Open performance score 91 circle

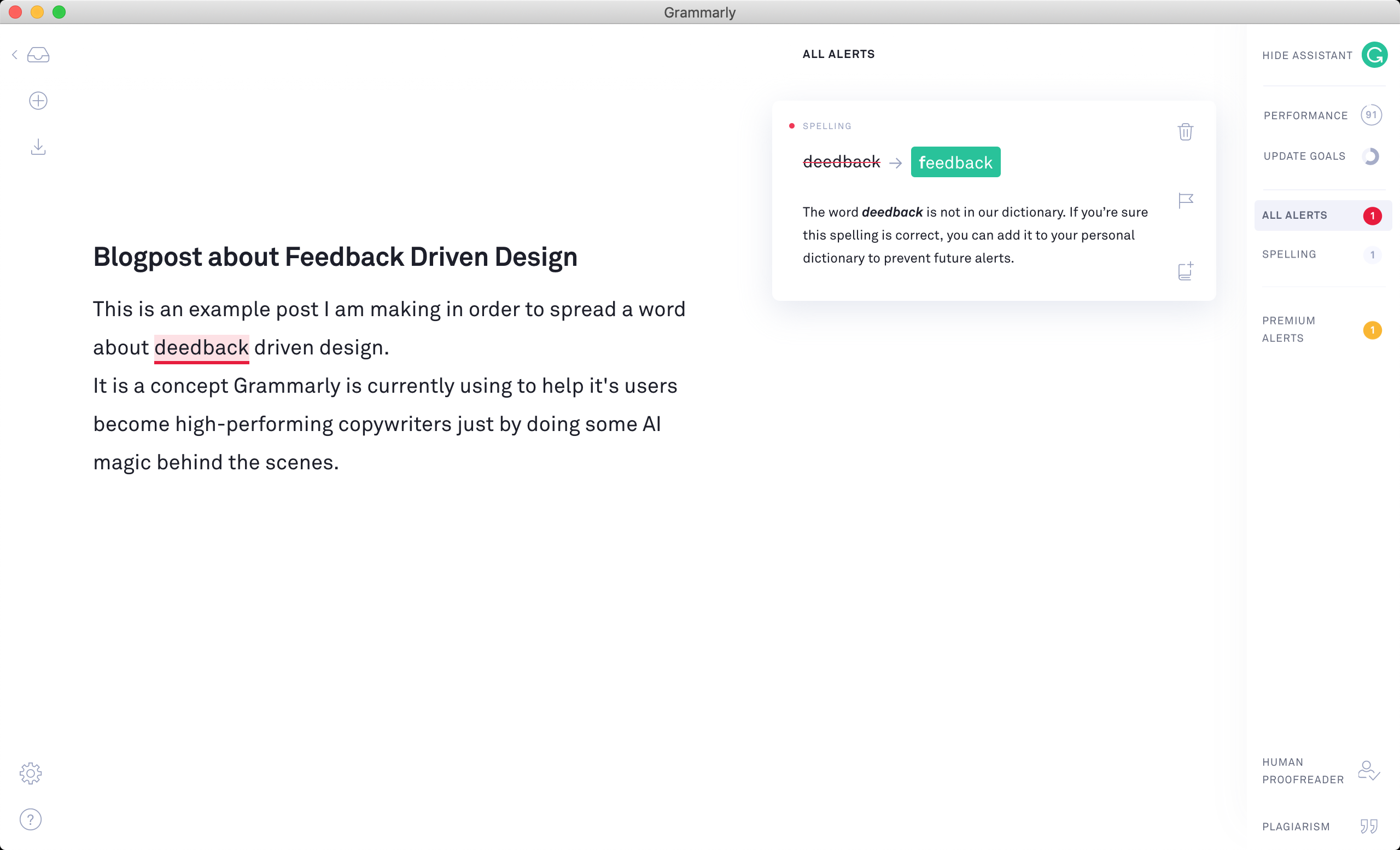click(x=1371, y=115)
